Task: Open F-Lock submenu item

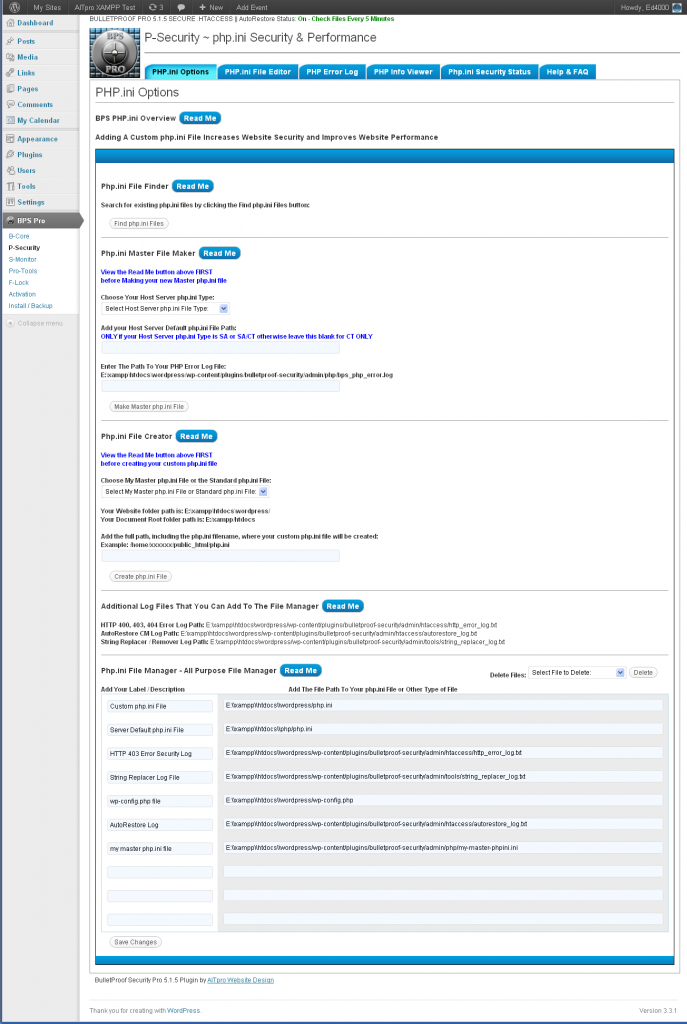Action: [18, 283]
